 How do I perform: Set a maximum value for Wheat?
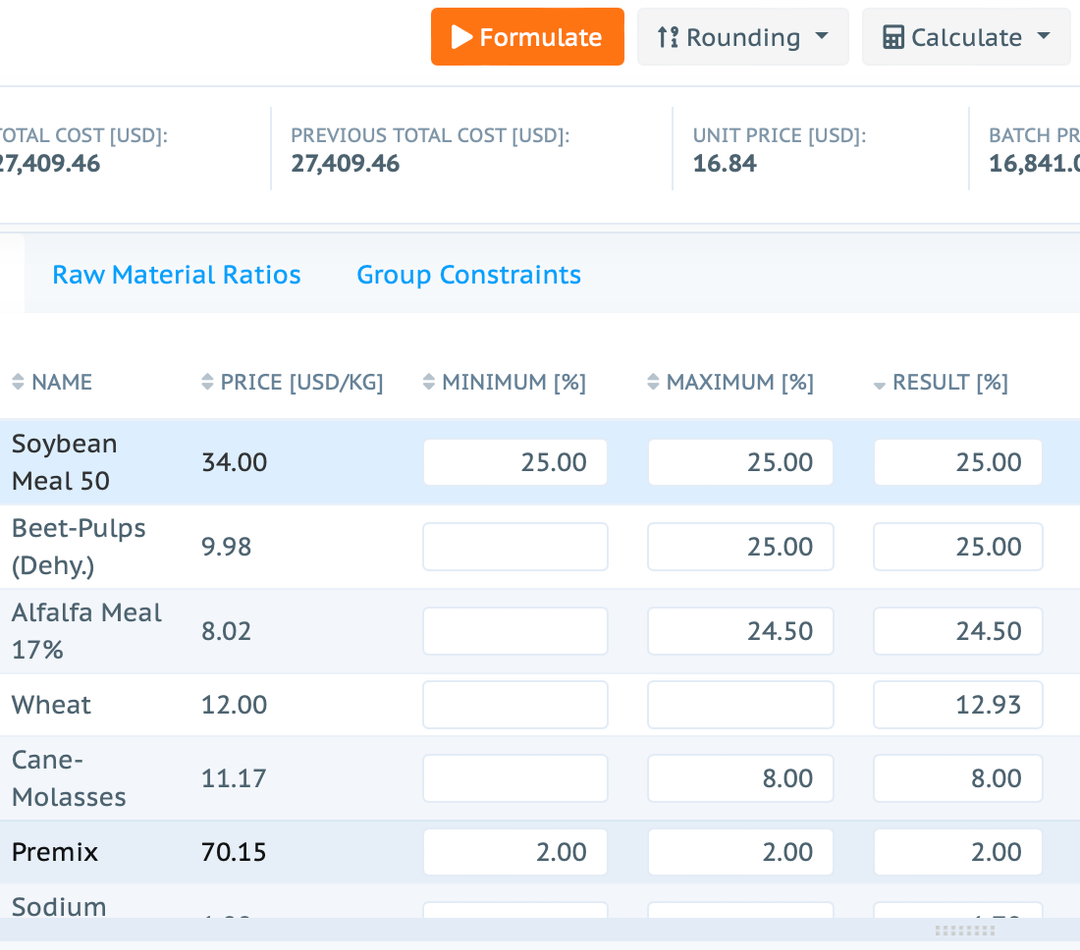pyautogui.click(x=740, y=704)
